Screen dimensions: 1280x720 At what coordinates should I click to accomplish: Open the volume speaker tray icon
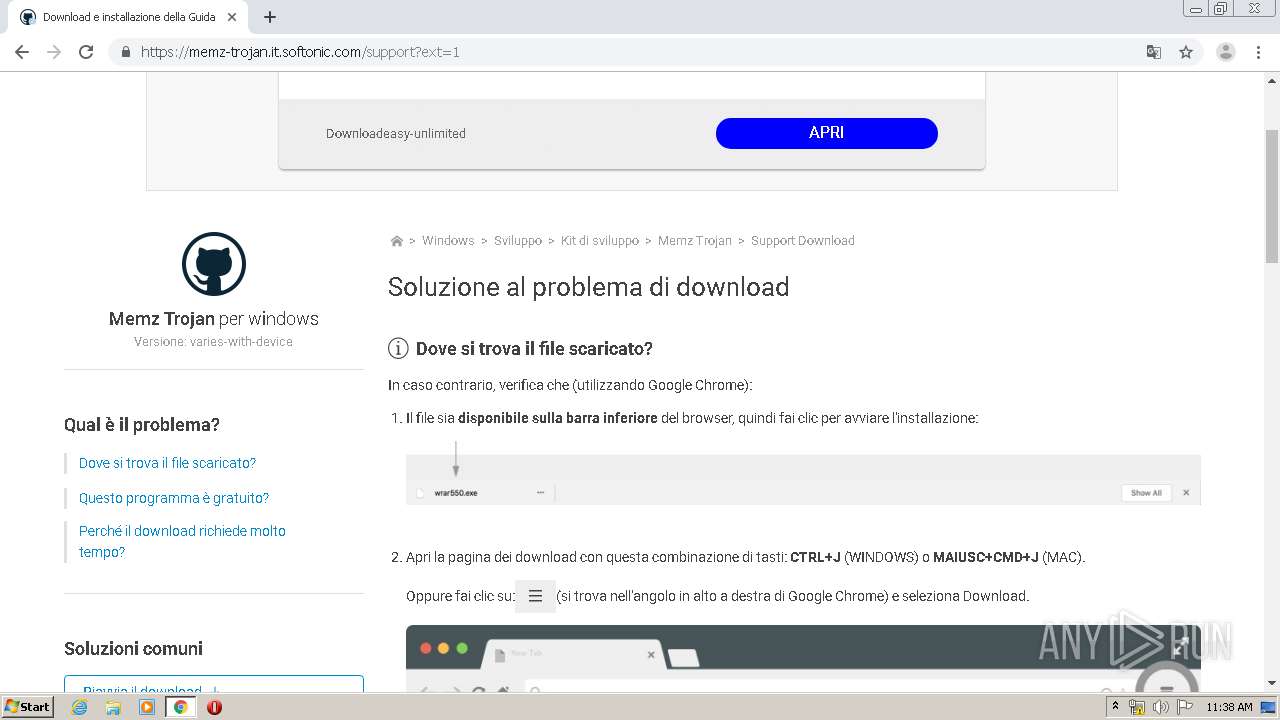click(1160, 707)
